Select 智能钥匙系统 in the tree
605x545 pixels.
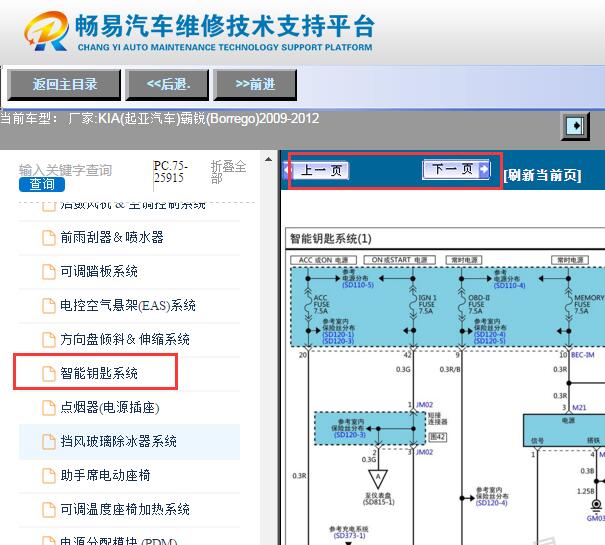click(99, 373)
